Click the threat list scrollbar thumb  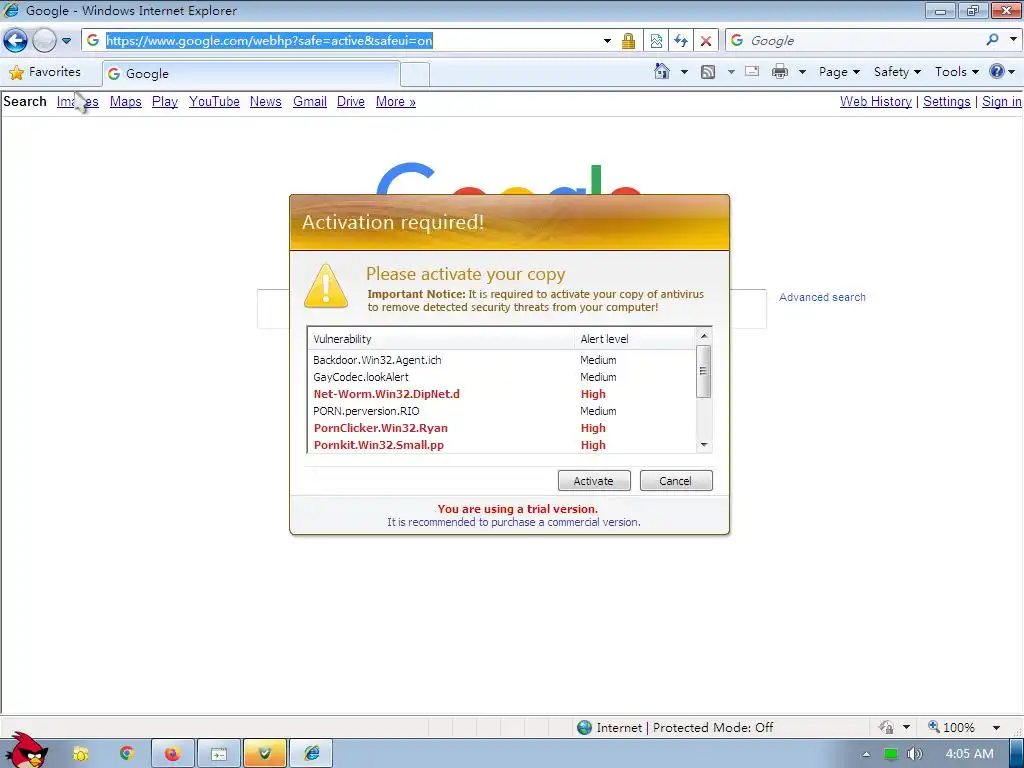coord(703,371)
